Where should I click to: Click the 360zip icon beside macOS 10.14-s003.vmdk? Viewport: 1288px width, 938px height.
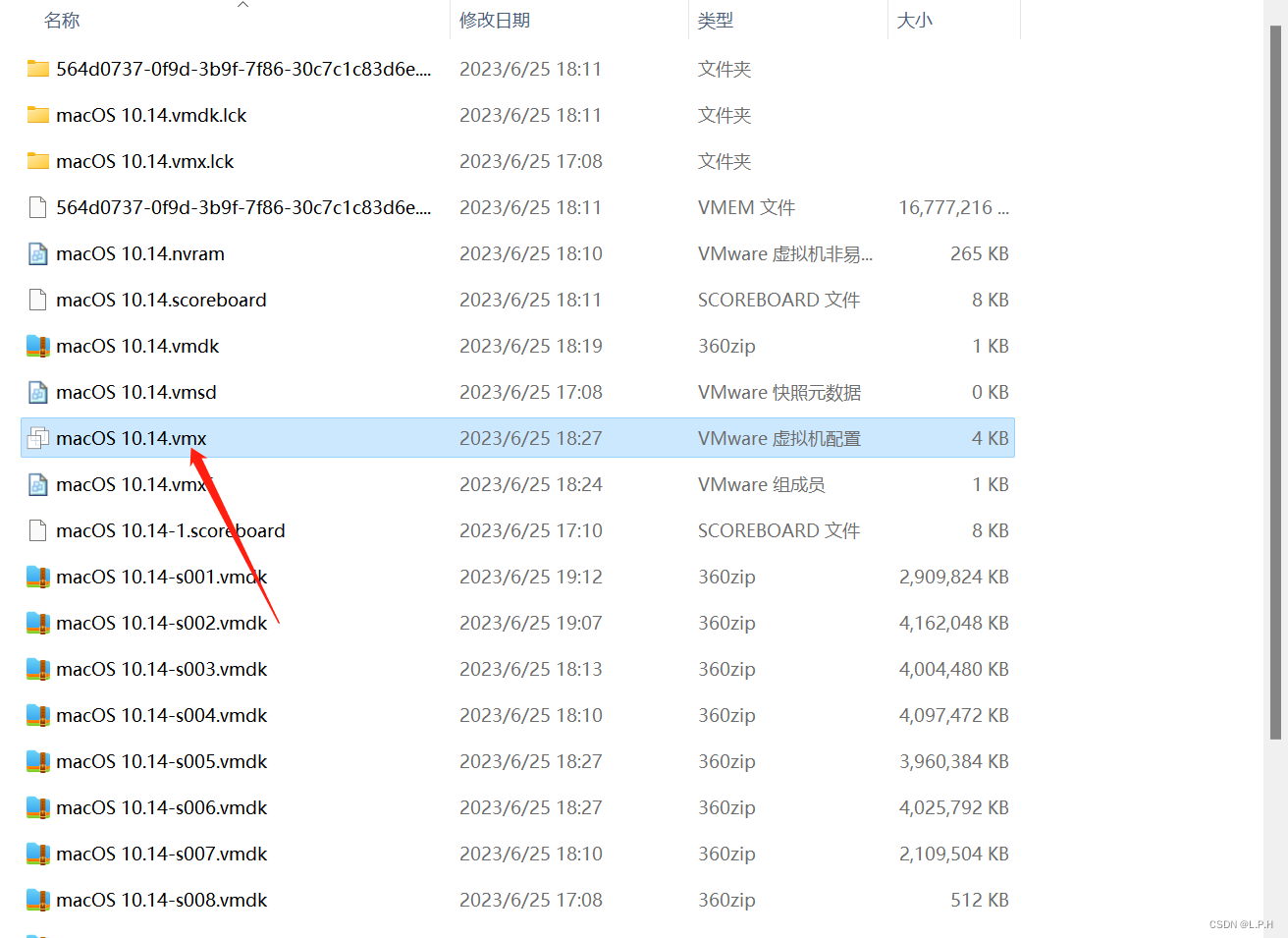tap(38, 669)
